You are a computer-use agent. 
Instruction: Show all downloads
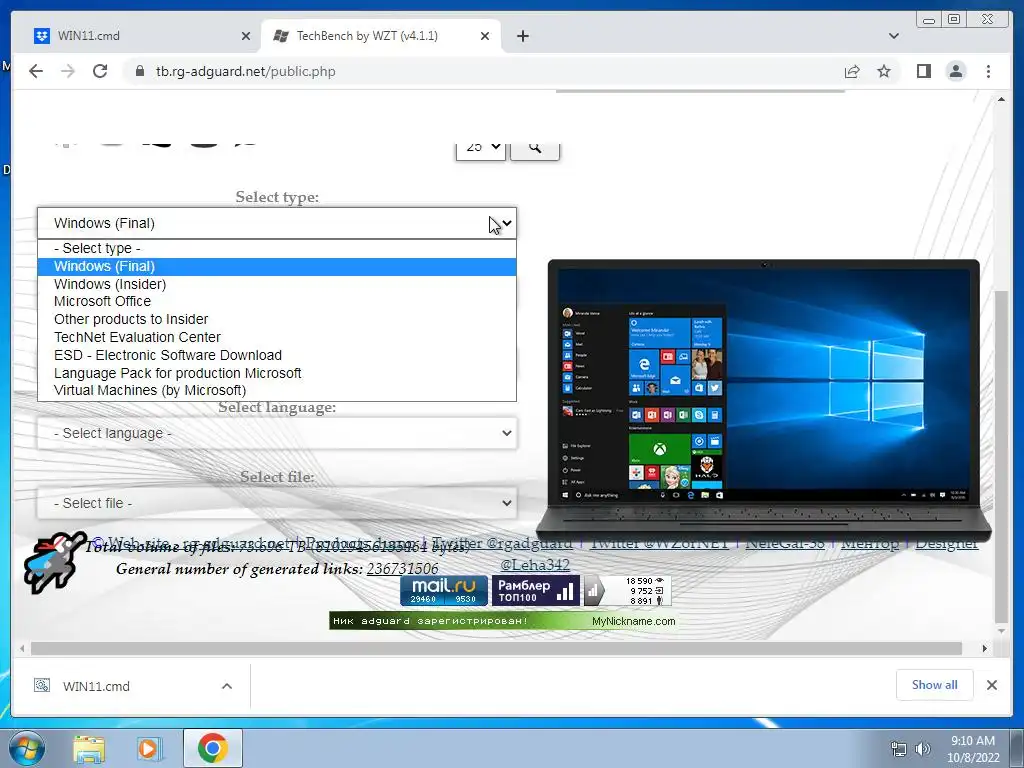point(935,684)
